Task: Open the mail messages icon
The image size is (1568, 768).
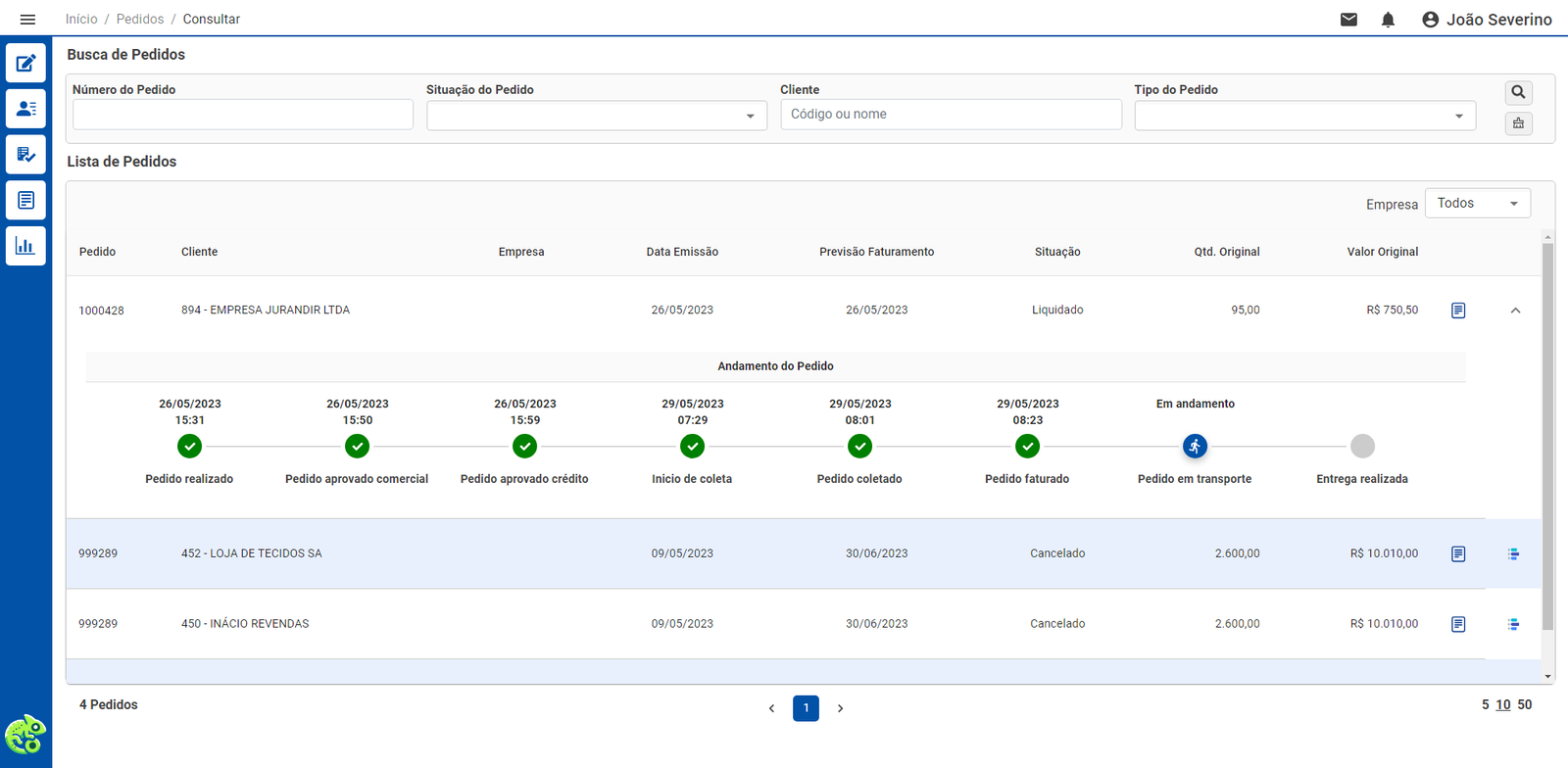Action: pos(1348,20)
